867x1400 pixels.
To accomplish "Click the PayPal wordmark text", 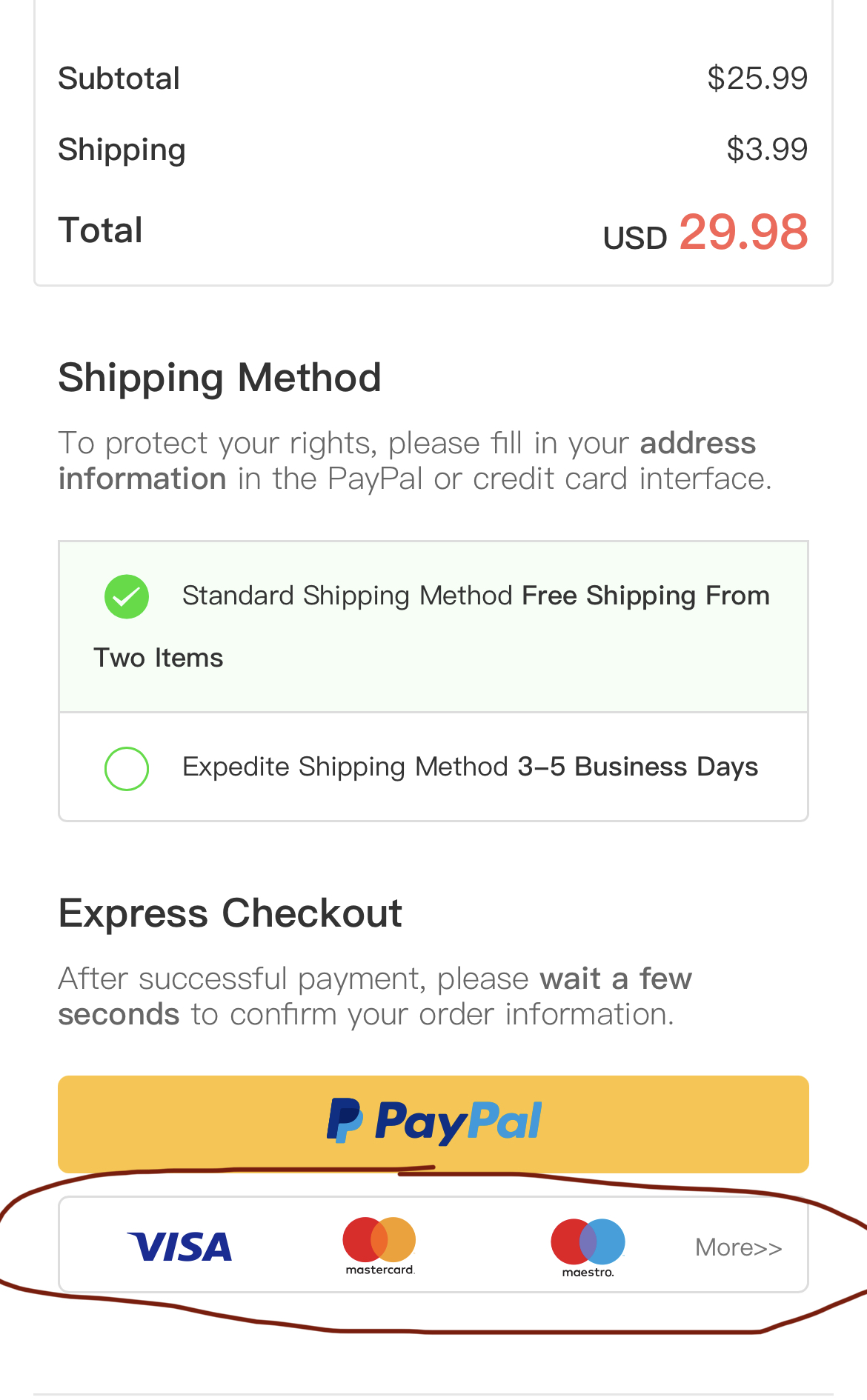I will [458, 1122].
